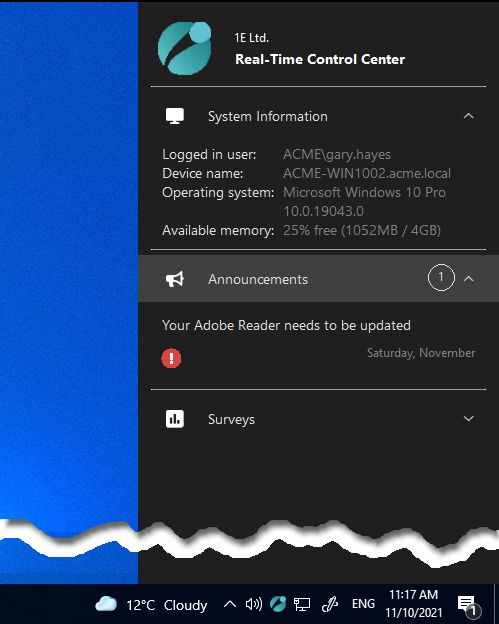Open the Action Center notification icon

coord(469,605)
